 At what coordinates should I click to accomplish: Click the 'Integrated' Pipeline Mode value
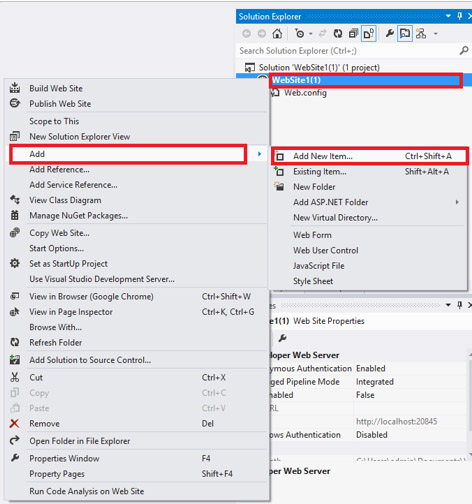pos(375,382)
